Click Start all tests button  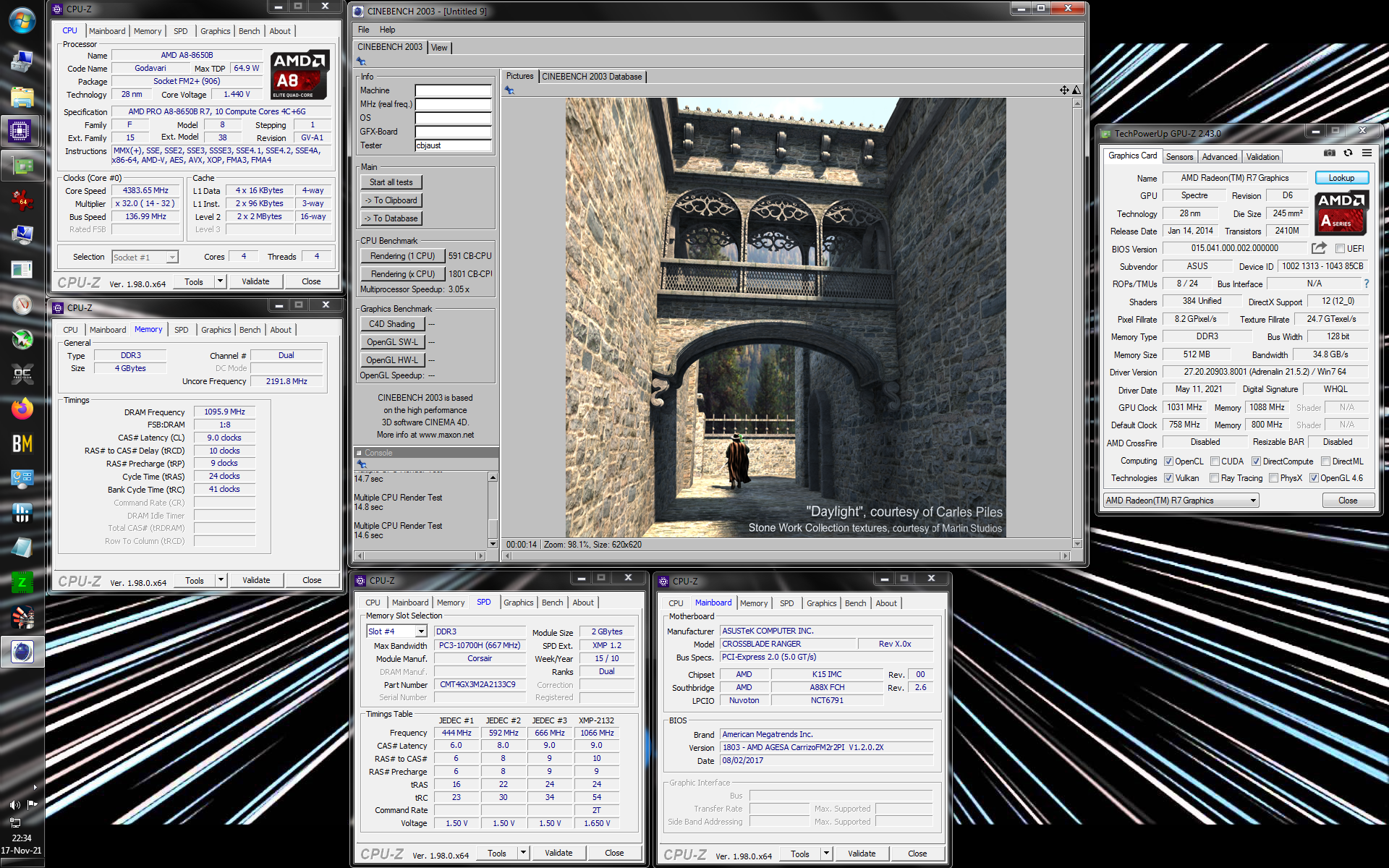pos(391,182)
